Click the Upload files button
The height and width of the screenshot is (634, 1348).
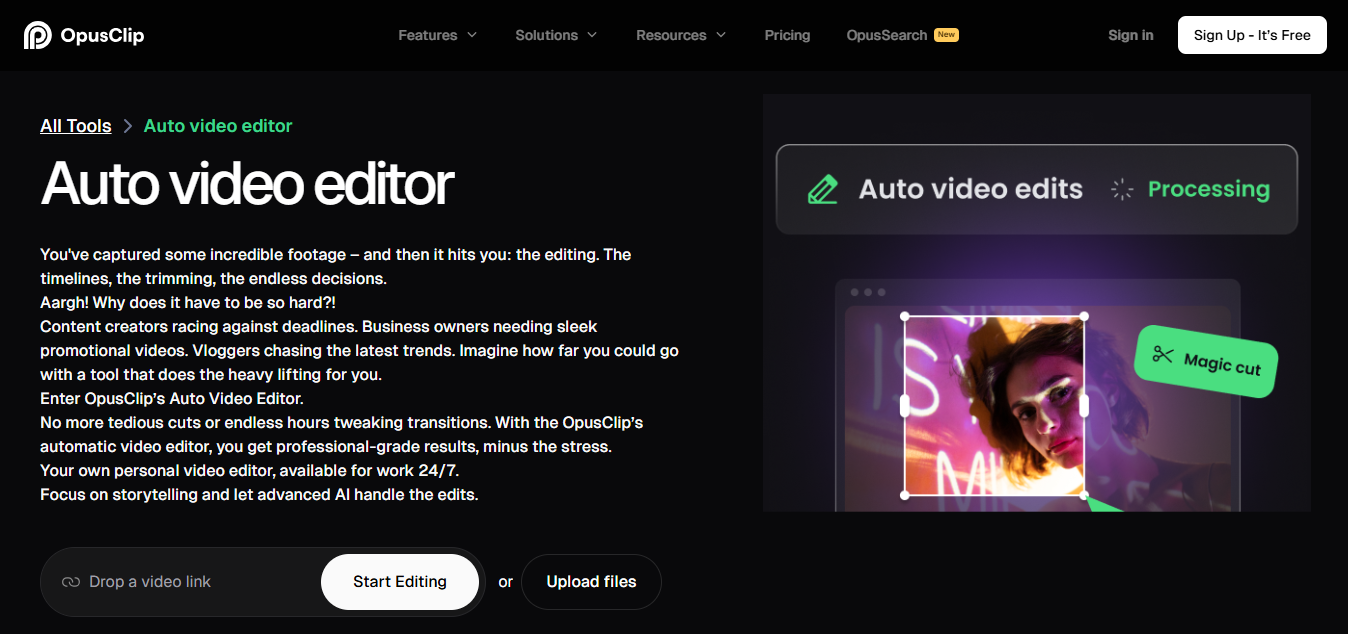point(590,581)
